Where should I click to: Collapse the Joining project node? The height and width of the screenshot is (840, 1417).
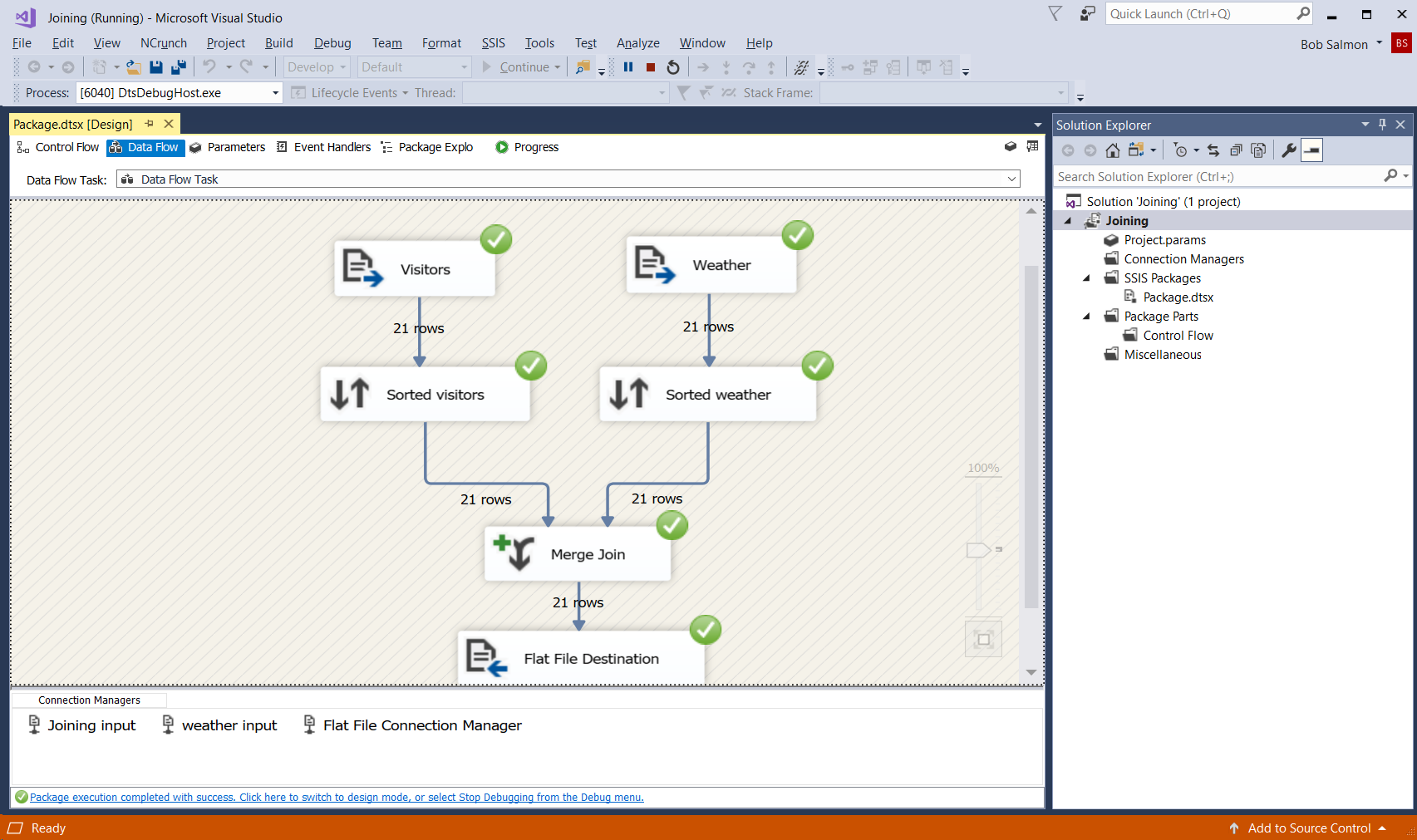[x=1069, y=221]
